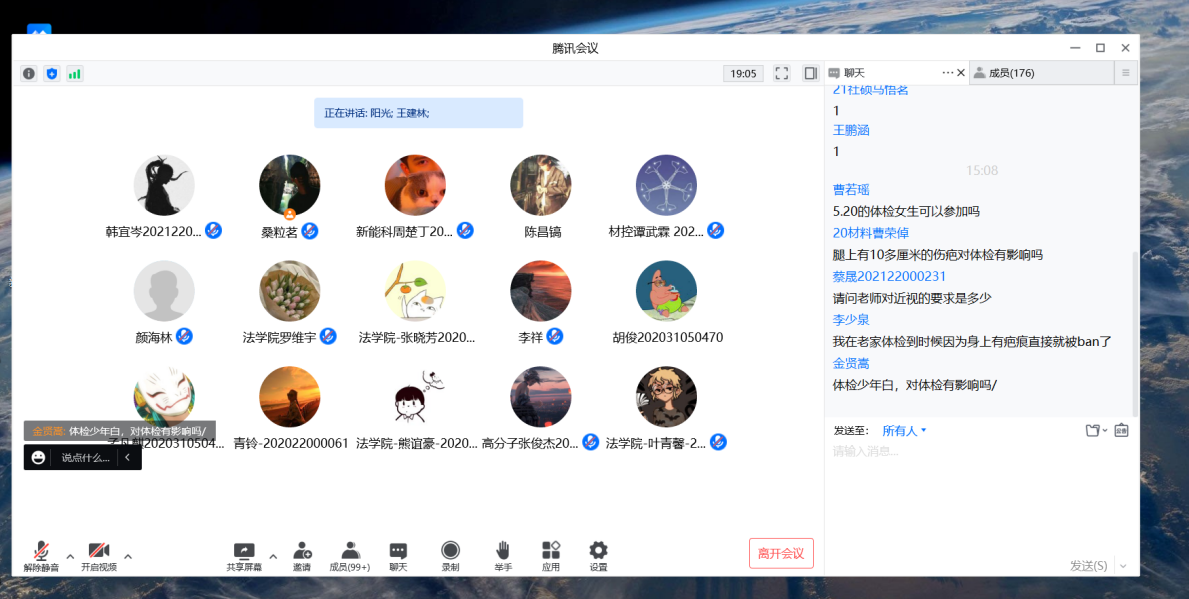
Task: Enter full screen mode icon
Action: [782, 73]
